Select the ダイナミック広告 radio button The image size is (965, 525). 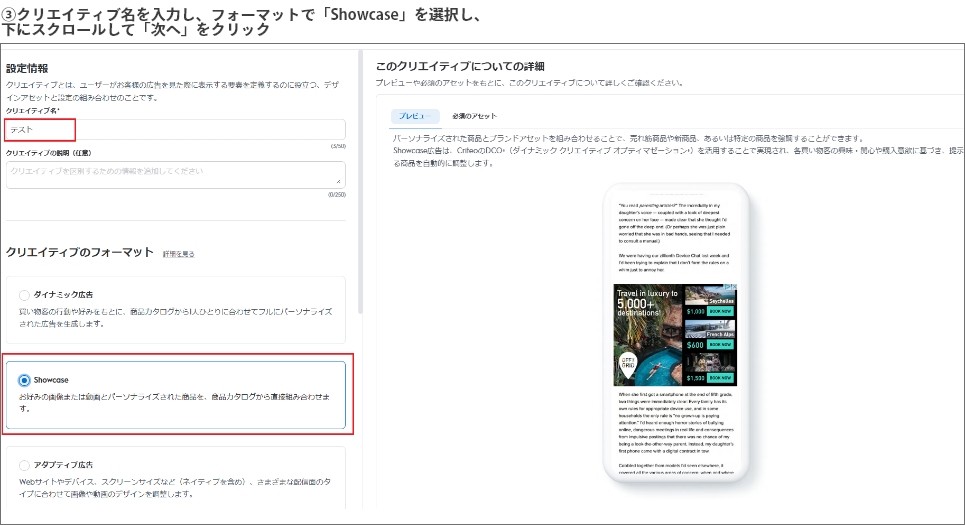coord(24,295)
